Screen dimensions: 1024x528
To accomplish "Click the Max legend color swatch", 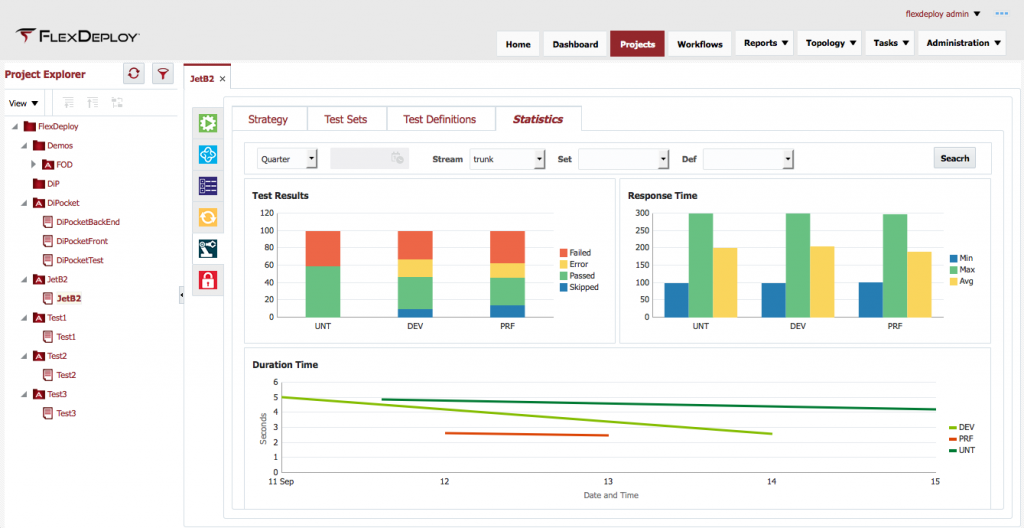I will 953,270.
